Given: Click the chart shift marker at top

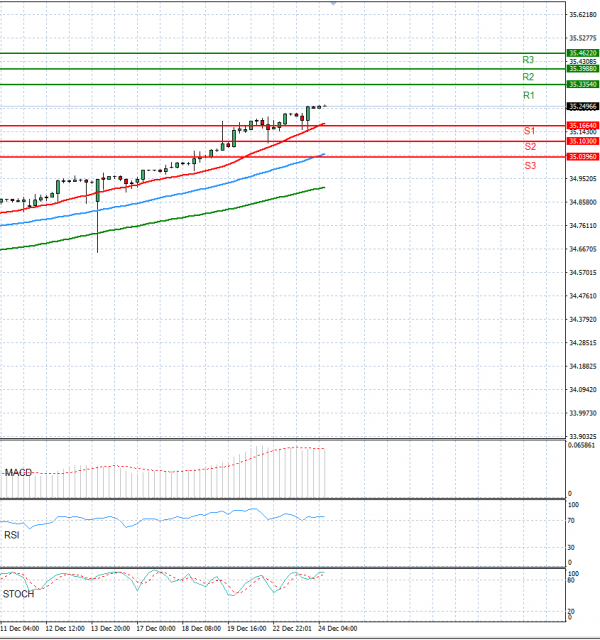Looking at the screenshot, I should pyautogui.click(x=333, y=3).
